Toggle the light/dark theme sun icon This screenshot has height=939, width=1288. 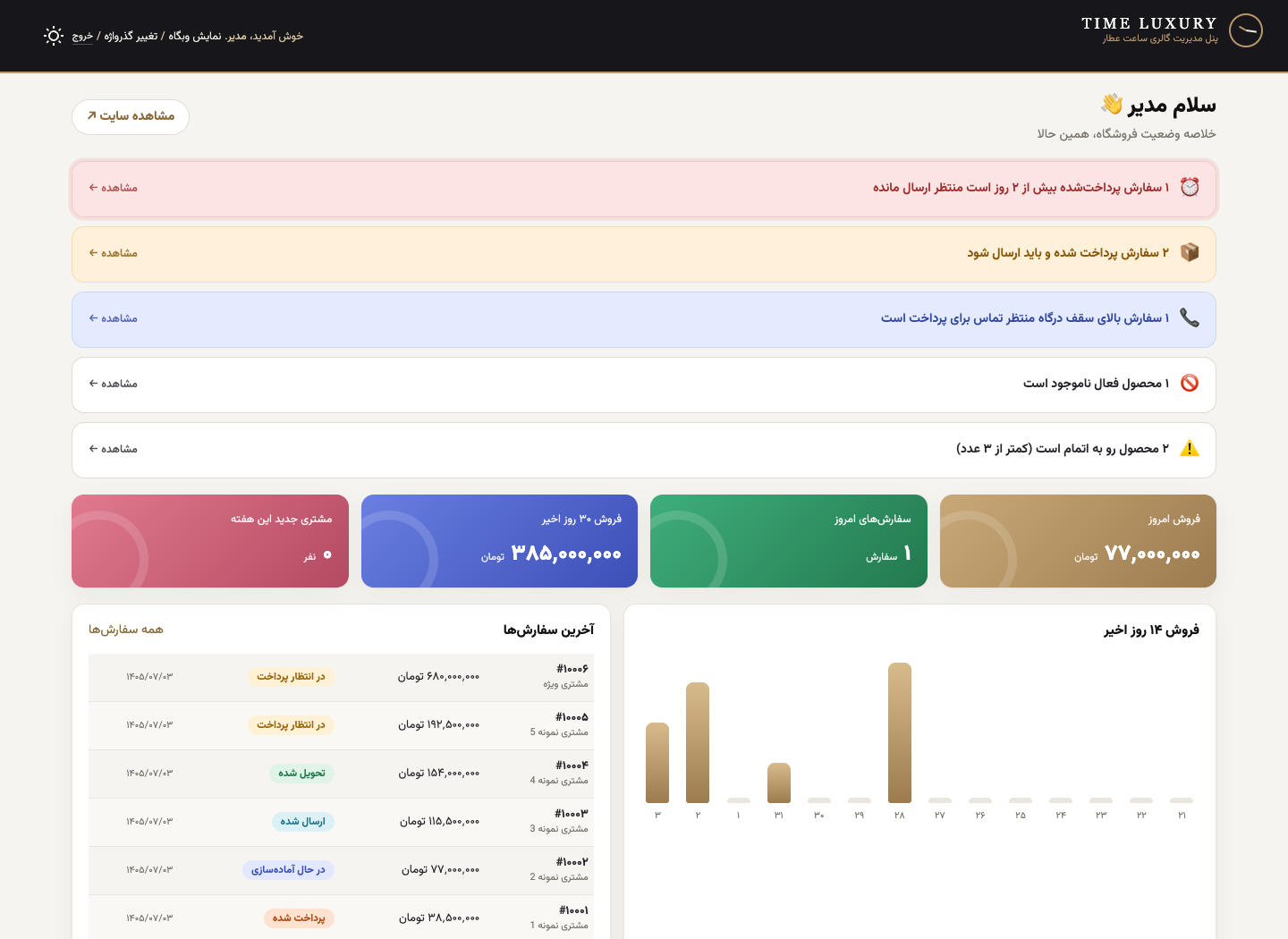pos(54,36)
